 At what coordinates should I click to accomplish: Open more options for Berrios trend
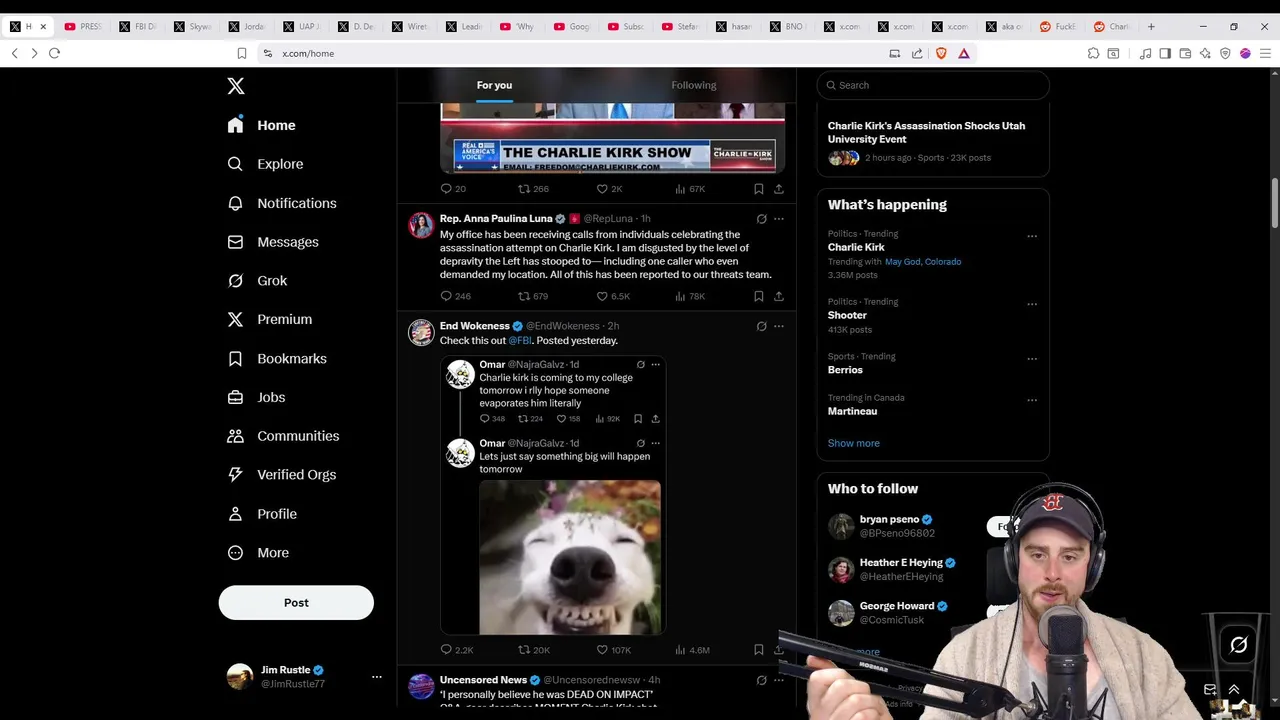coord(1032,360)
